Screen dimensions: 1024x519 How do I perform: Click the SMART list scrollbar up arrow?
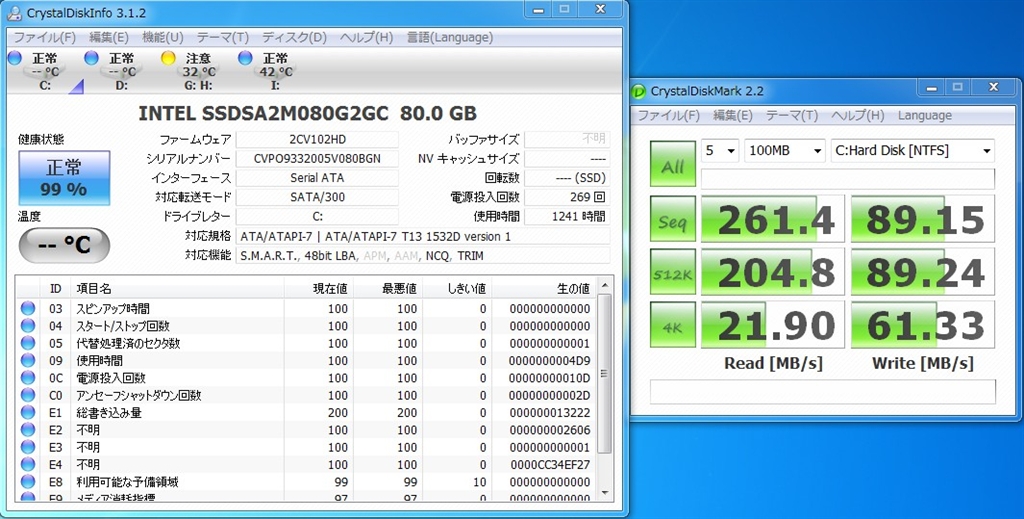[604, 286]
